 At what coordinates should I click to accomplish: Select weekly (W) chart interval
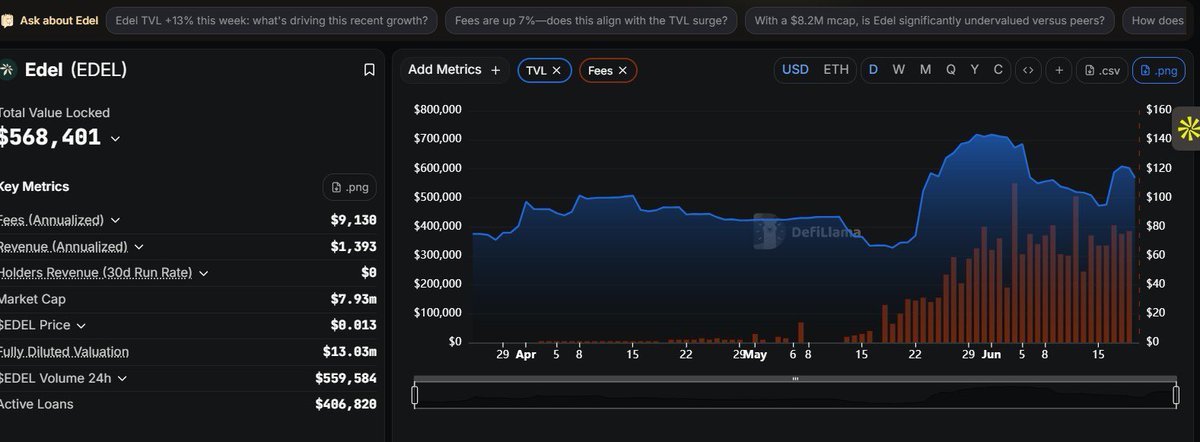(899, 70)
